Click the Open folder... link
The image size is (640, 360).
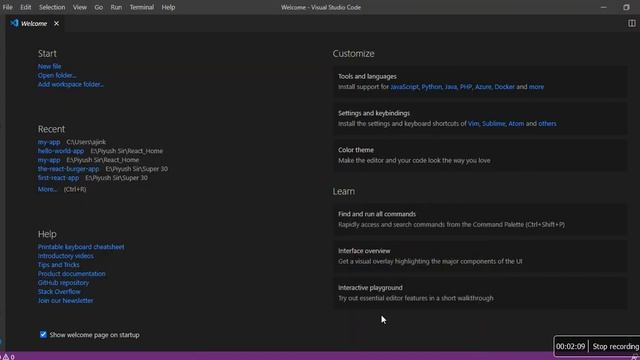point(57,75)
